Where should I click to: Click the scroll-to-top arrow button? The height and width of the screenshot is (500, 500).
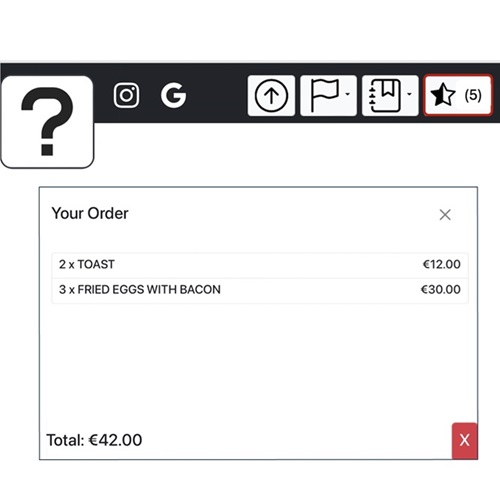pyautogui.click(x=271, y=96)
